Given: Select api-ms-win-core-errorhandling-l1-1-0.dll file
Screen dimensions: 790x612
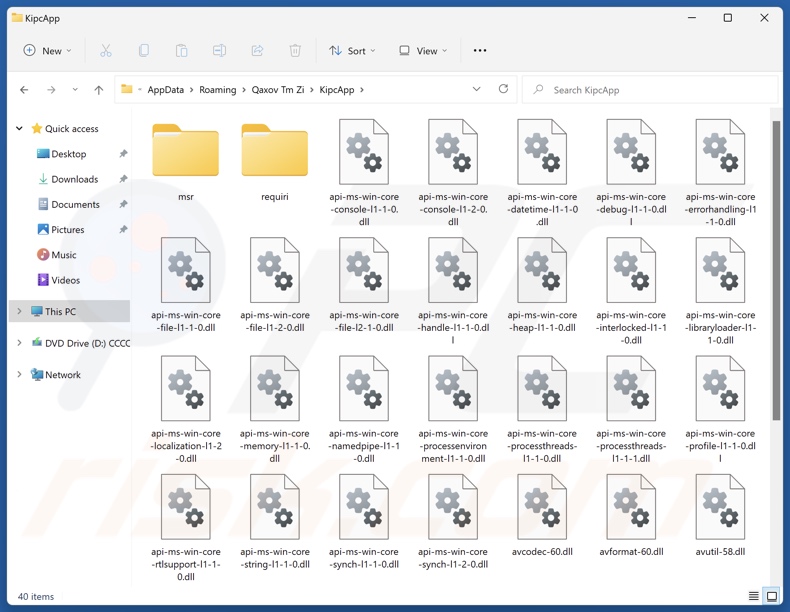Looking at the screenshot, I should pos(720,172).
